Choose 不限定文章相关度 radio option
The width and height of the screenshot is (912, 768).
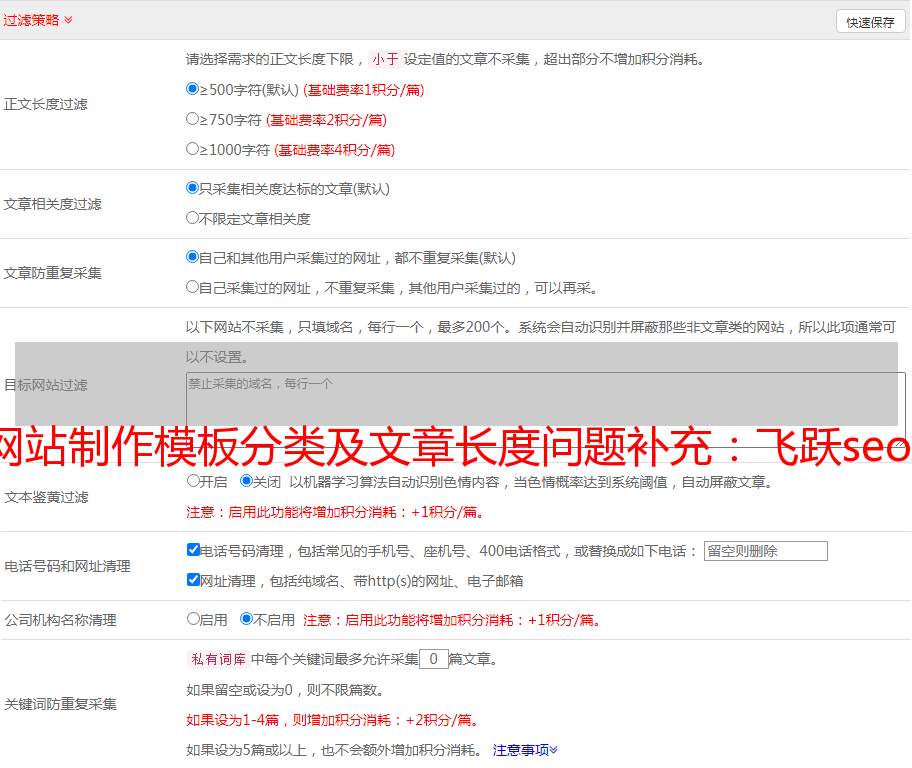(x=192, y=218)
